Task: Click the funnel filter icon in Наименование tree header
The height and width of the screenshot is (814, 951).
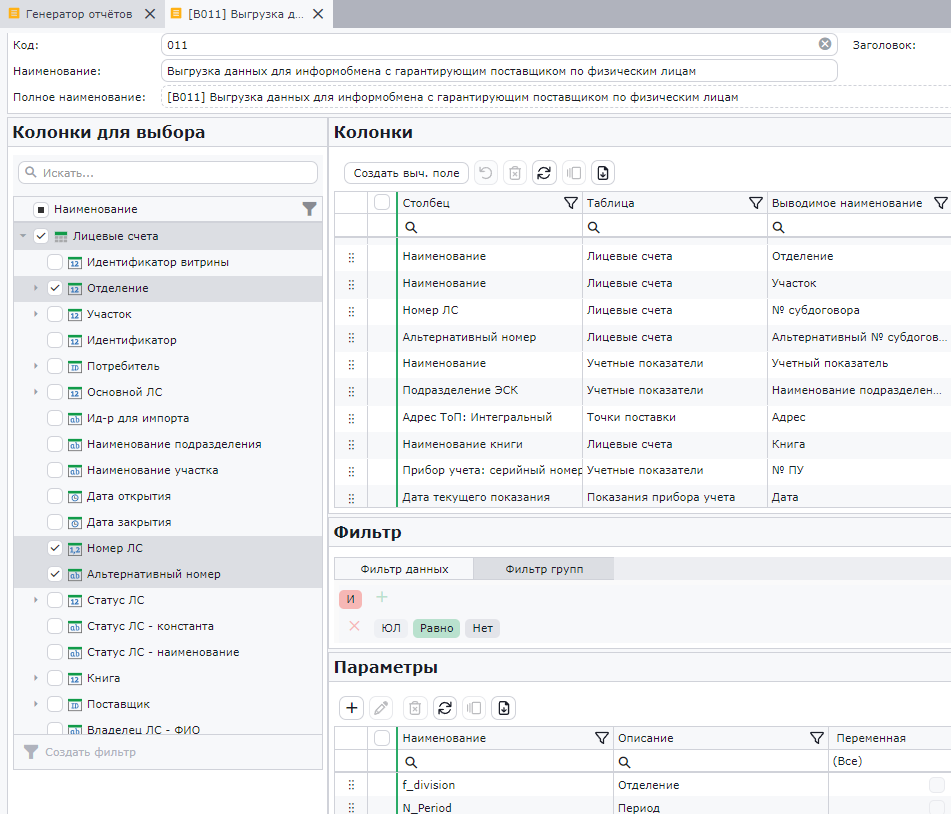Action: pyautogui.click(x=309, y=209)
